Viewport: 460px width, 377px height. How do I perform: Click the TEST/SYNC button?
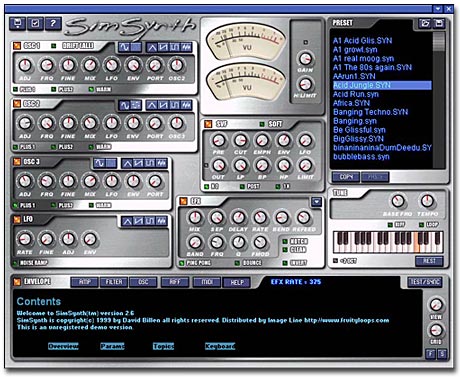coord(425,282)
